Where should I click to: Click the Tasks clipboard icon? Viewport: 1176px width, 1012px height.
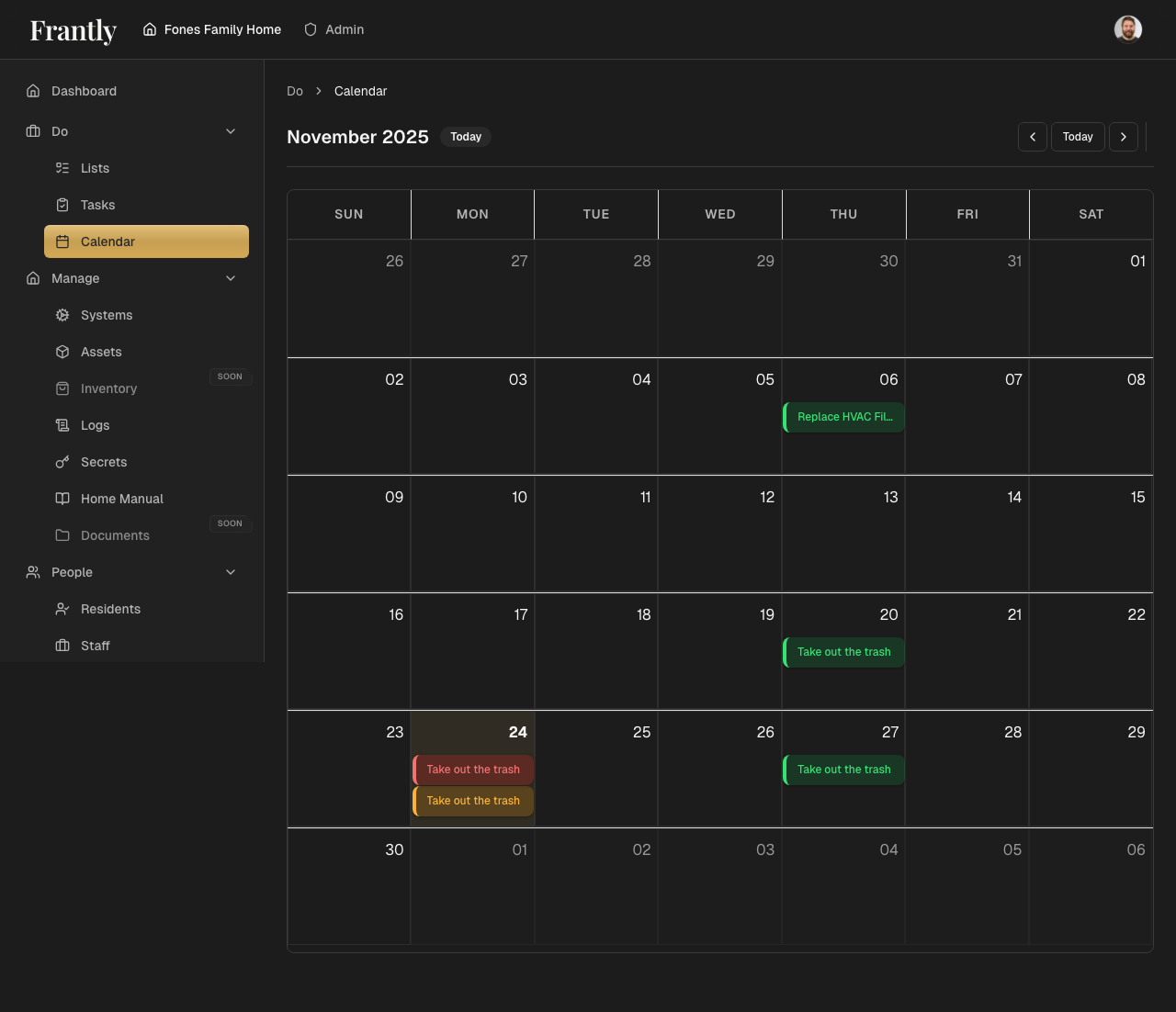[62, 205]
